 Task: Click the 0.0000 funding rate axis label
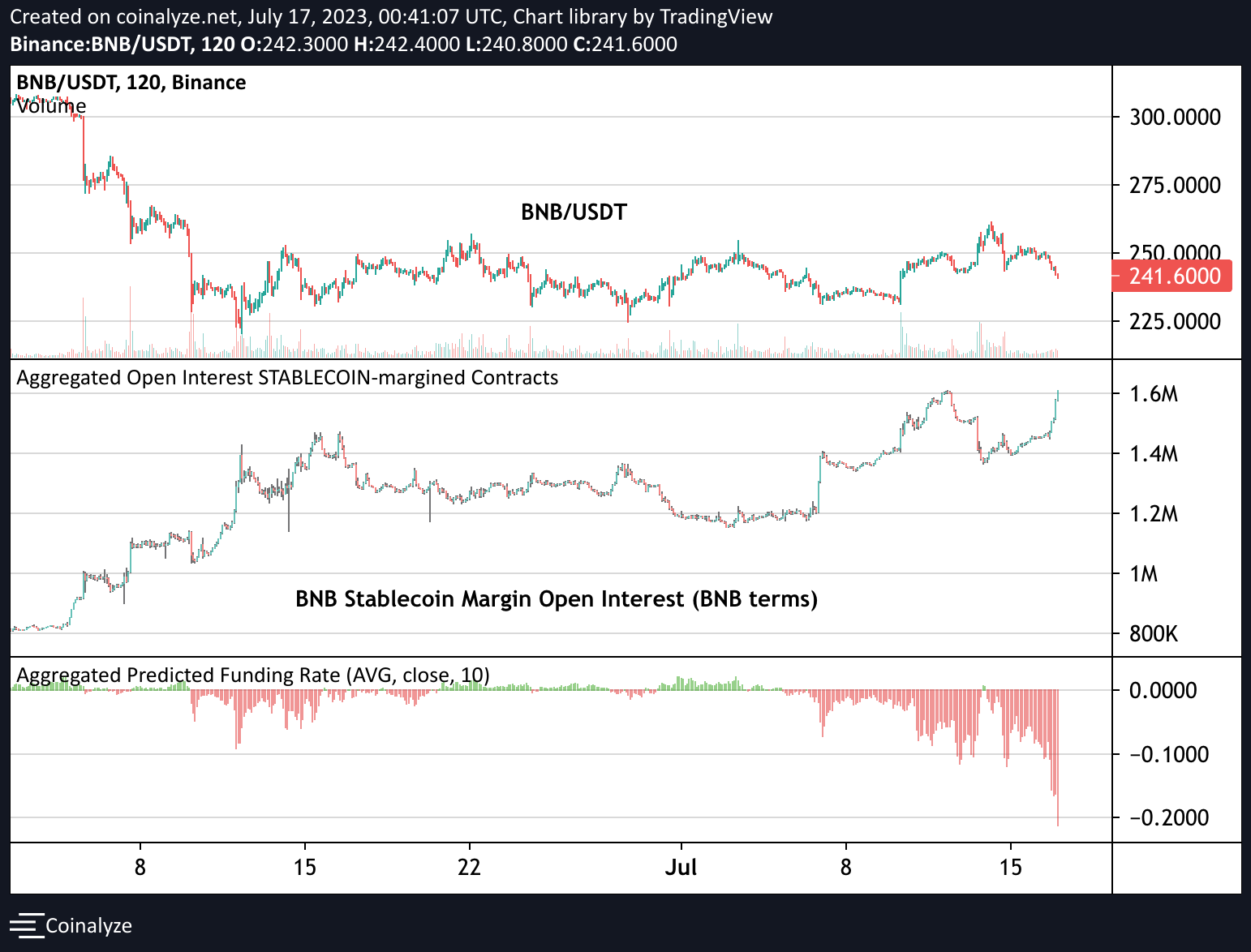coord(1163,691)
